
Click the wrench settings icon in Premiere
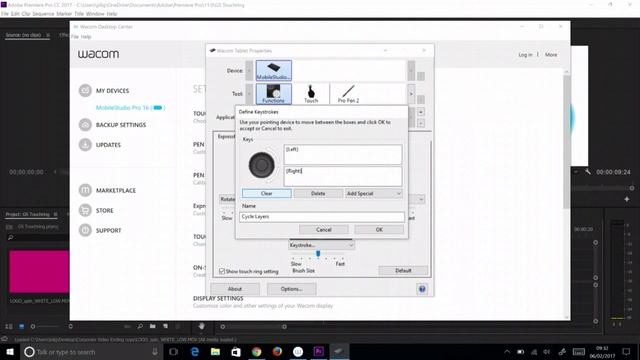point(587,172)
